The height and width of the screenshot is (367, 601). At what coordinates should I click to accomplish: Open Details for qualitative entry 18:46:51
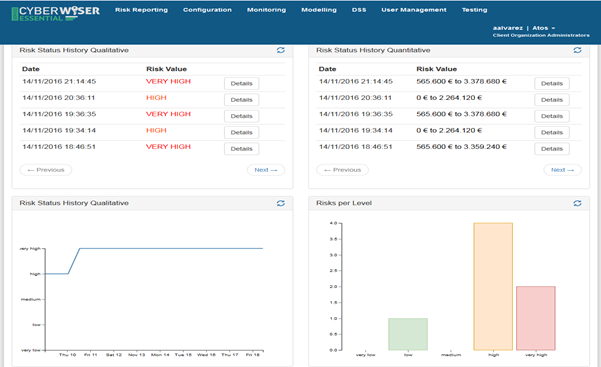click(241, 149)
